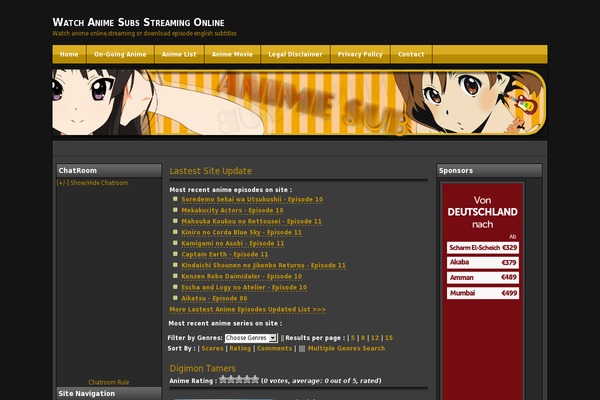Click the Von Deutschland nach ad heading
The width and height of the screenshot is (600, 400).
(x=483, y=212)
